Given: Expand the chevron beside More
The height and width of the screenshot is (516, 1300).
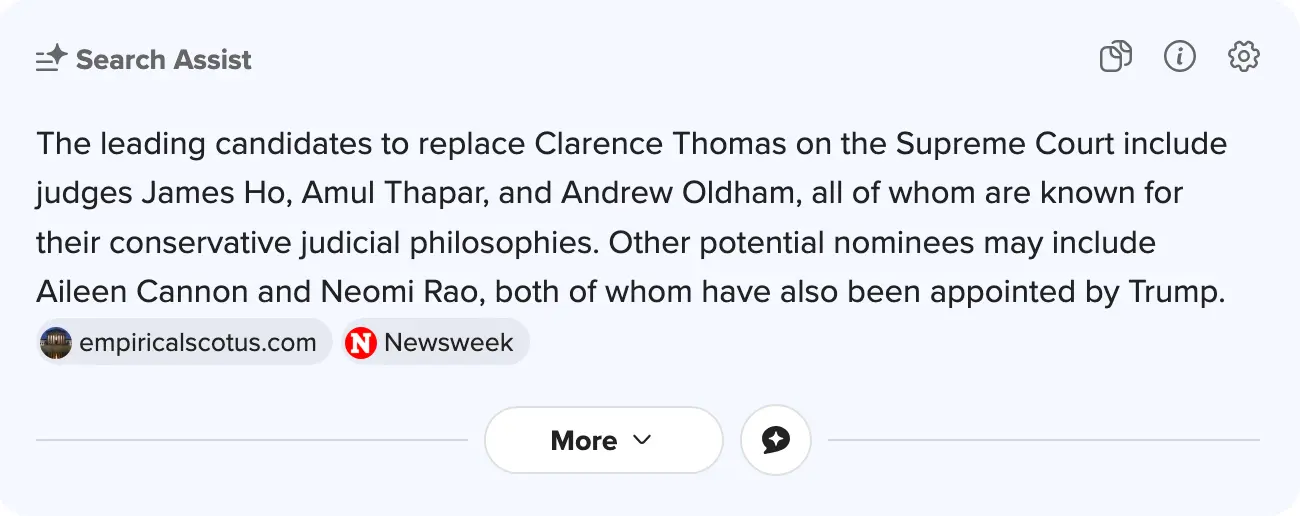Looking at the screenshot, I should [x=643, y=440].
